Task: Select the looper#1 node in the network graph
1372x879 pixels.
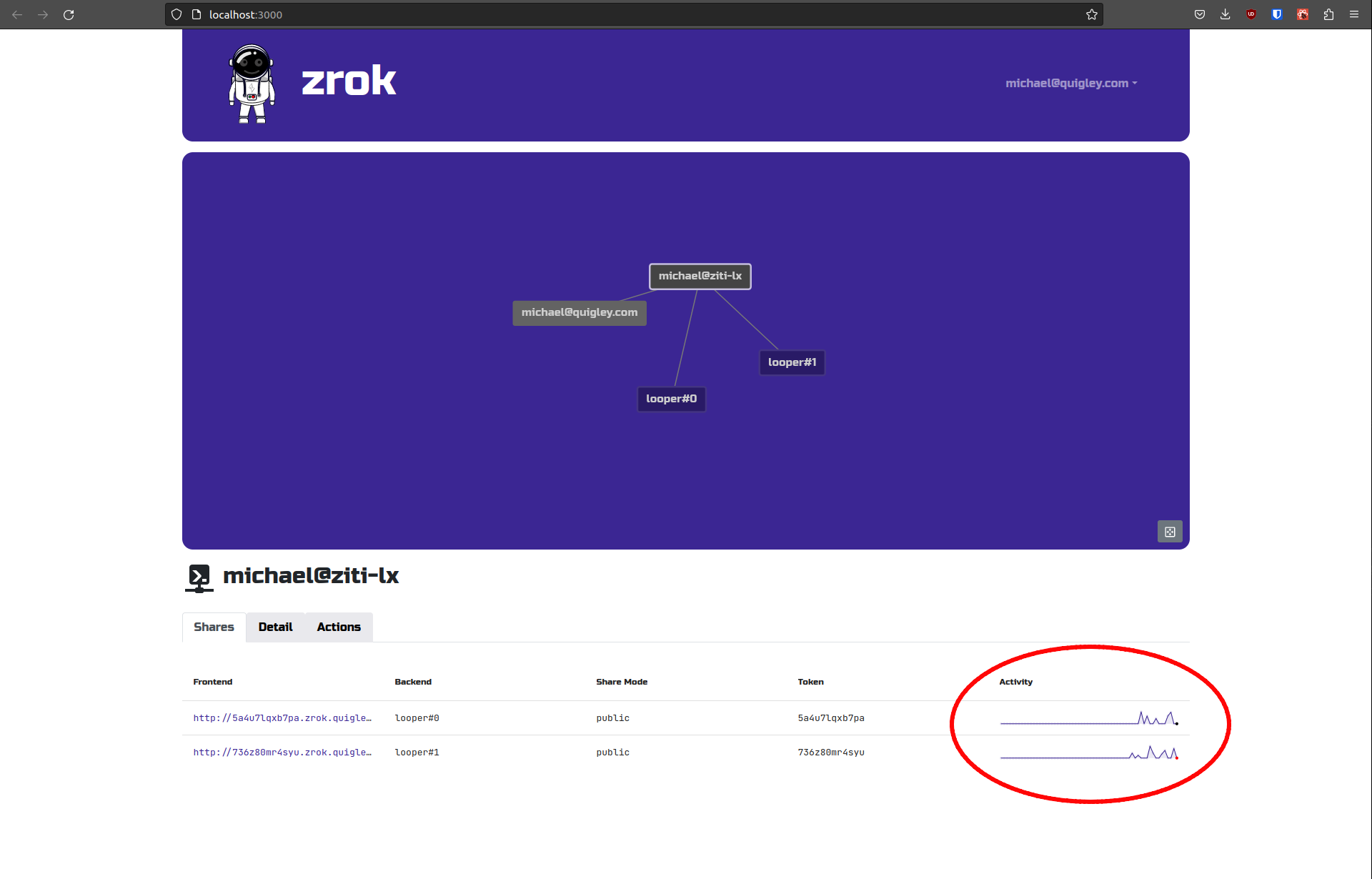Action: [791, 362]
